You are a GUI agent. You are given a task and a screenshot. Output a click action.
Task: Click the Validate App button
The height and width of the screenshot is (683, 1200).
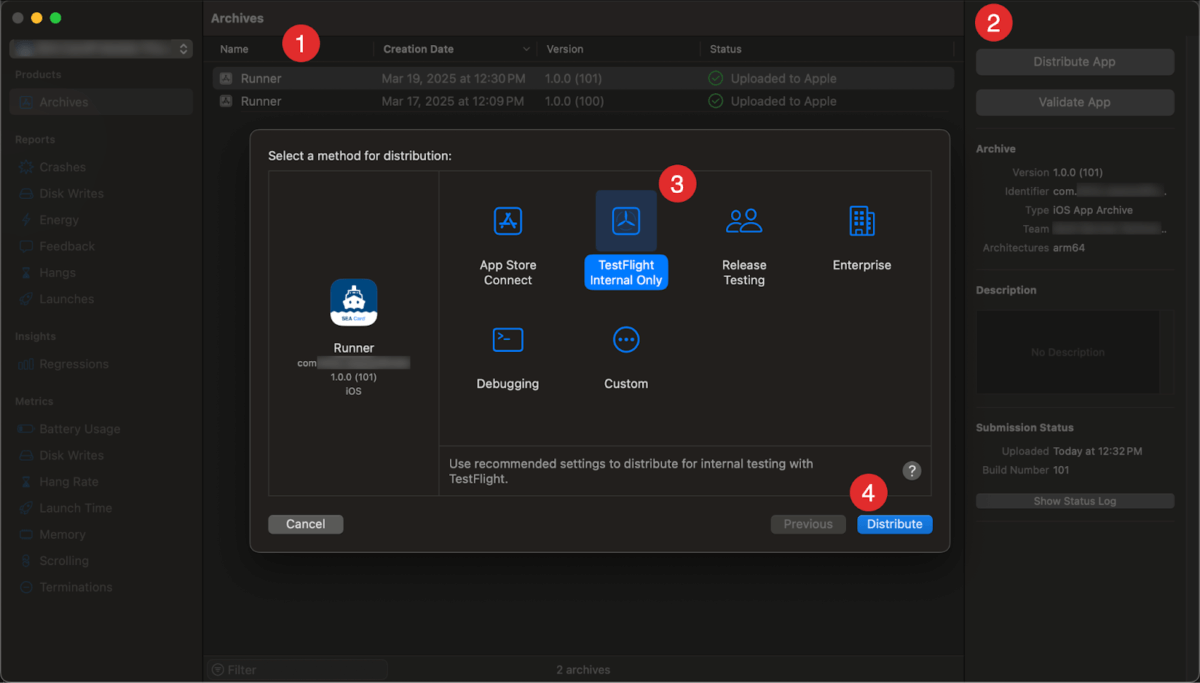coord(1075,102)
